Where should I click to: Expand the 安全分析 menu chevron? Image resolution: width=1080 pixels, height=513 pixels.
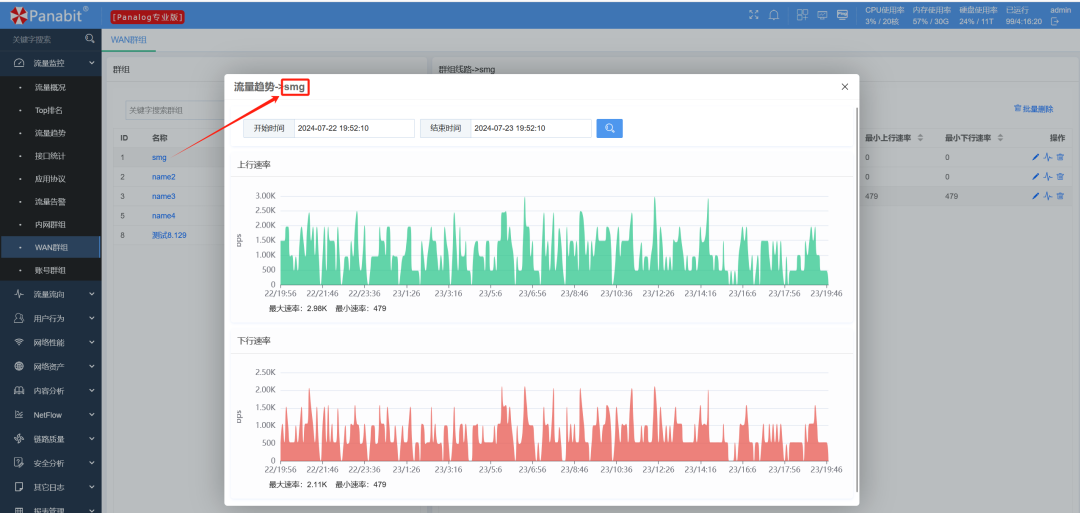pos(92,463)
